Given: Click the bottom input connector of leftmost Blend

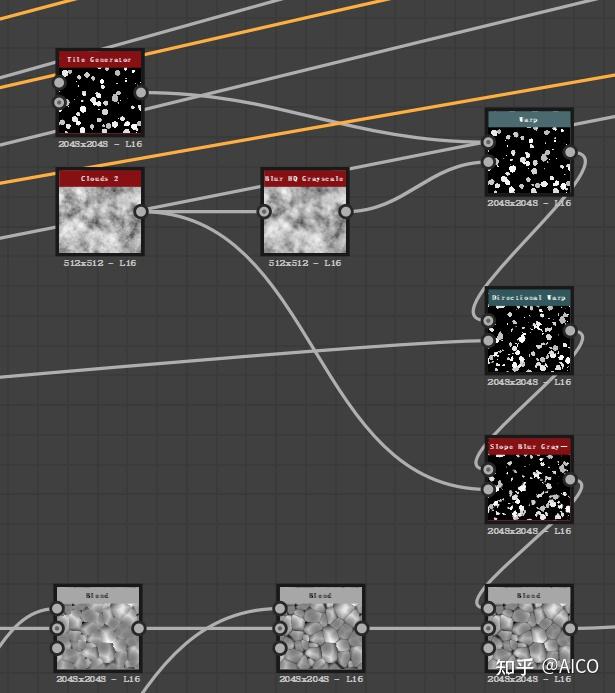Looking at the screenshot, I should coord(57,648).
